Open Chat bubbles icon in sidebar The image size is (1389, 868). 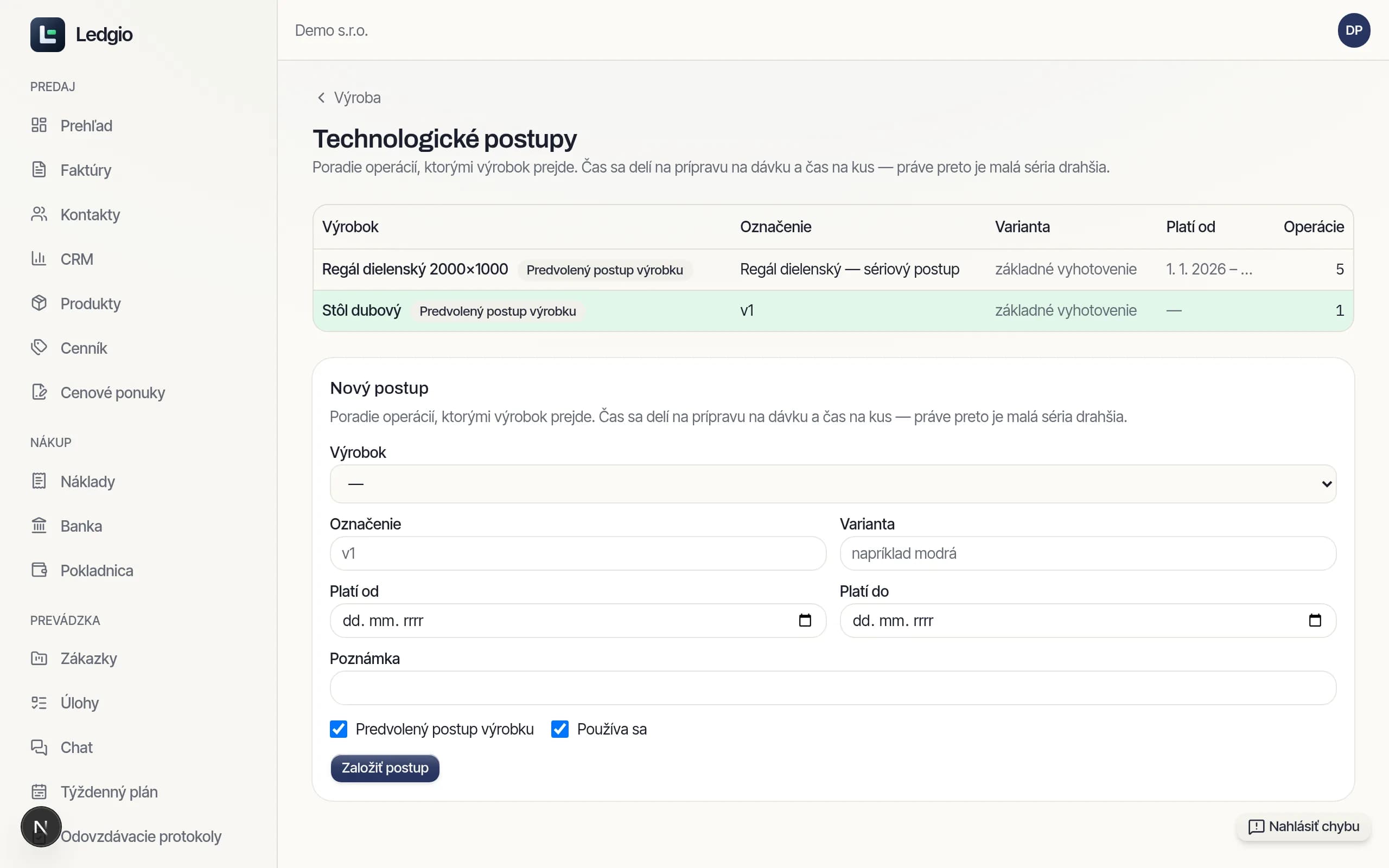[39, 747]
